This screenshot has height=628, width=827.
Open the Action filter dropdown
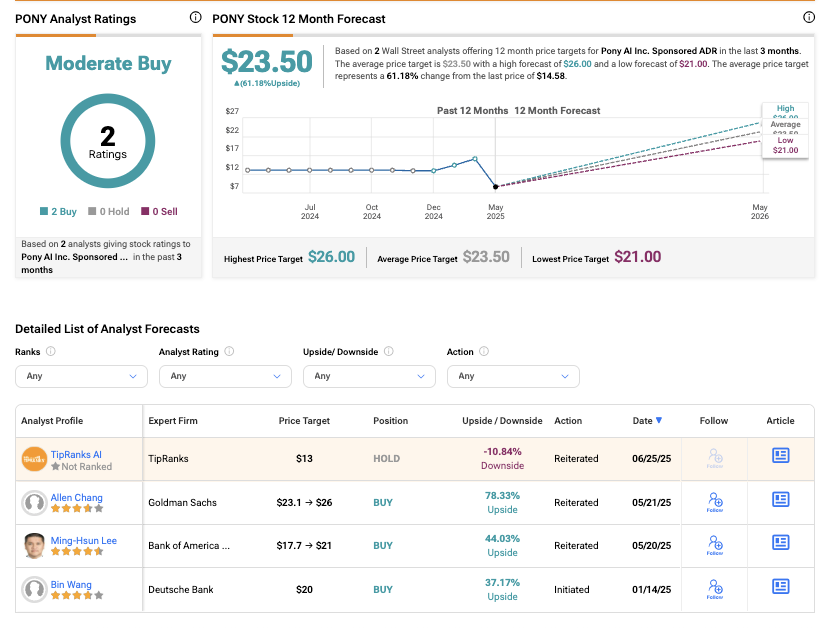pyautogui.click(x=513, y=376)
